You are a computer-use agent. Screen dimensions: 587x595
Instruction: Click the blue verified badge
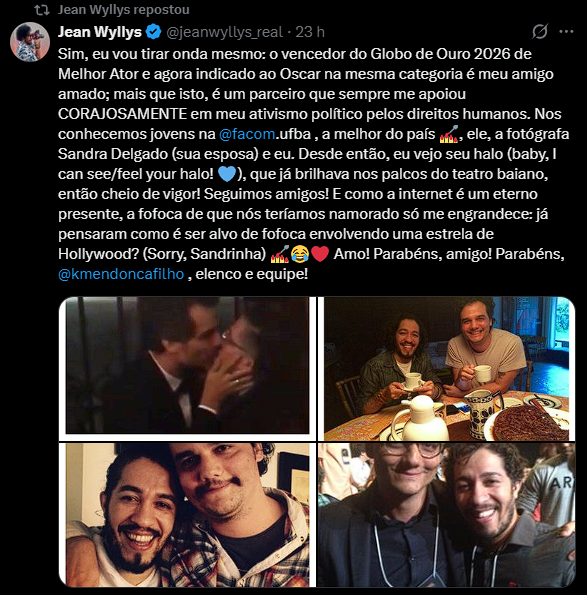pos(153,32)
